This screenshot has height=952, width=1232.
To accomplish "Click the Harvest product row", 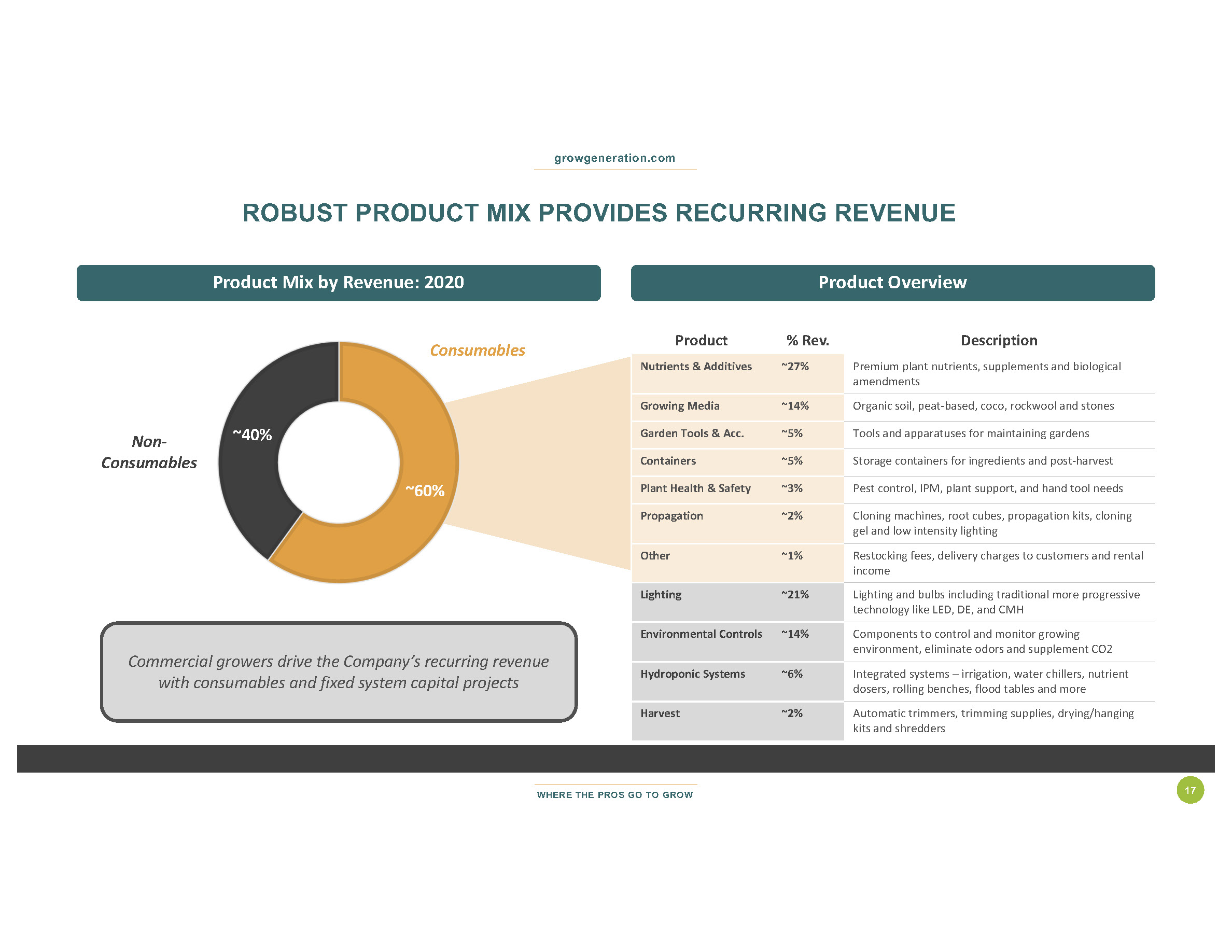I will pyautogui.click(x=660, y=713).
